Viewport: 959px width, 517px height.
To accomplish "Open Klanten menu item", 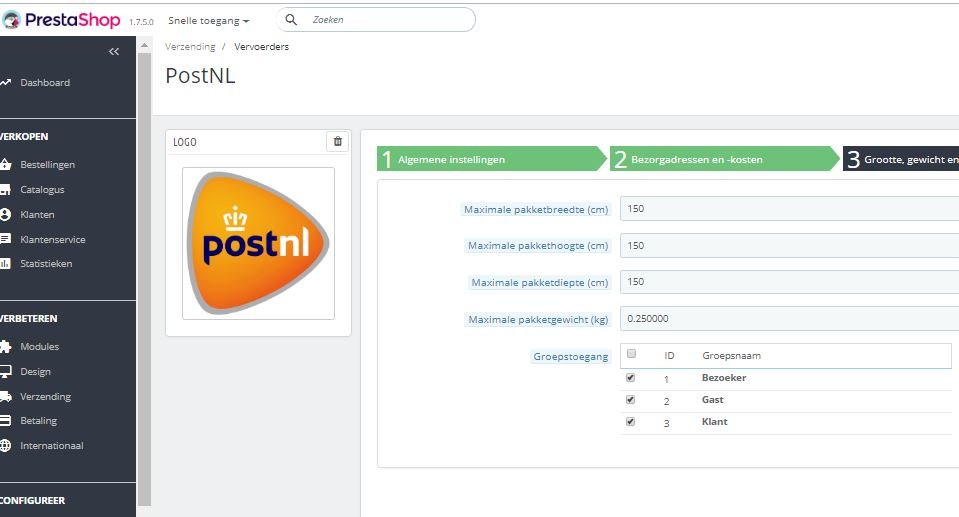I will (37, 215).
